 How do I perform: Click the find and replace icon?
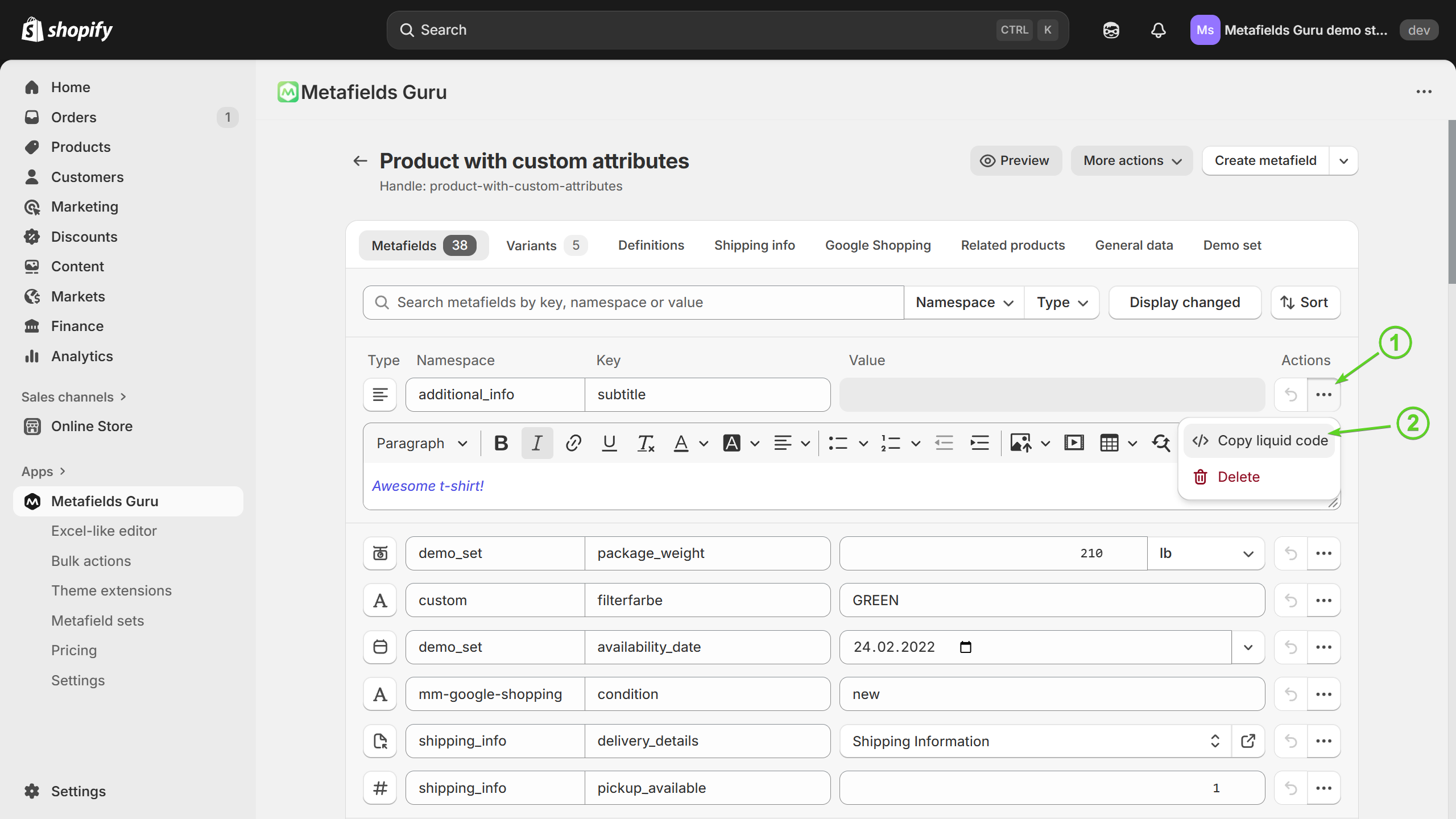1161,443
